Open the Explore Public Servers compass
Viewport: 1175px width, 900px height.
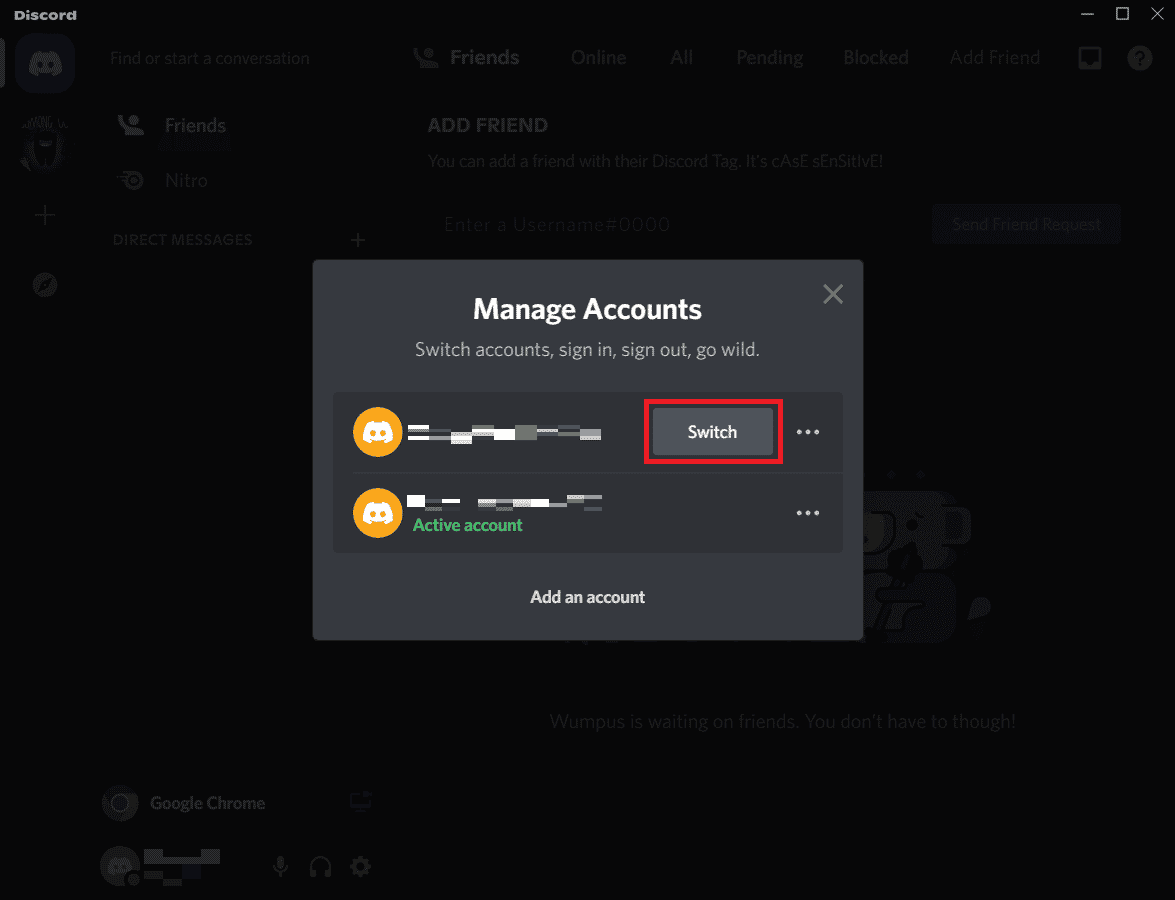(44, 284)
